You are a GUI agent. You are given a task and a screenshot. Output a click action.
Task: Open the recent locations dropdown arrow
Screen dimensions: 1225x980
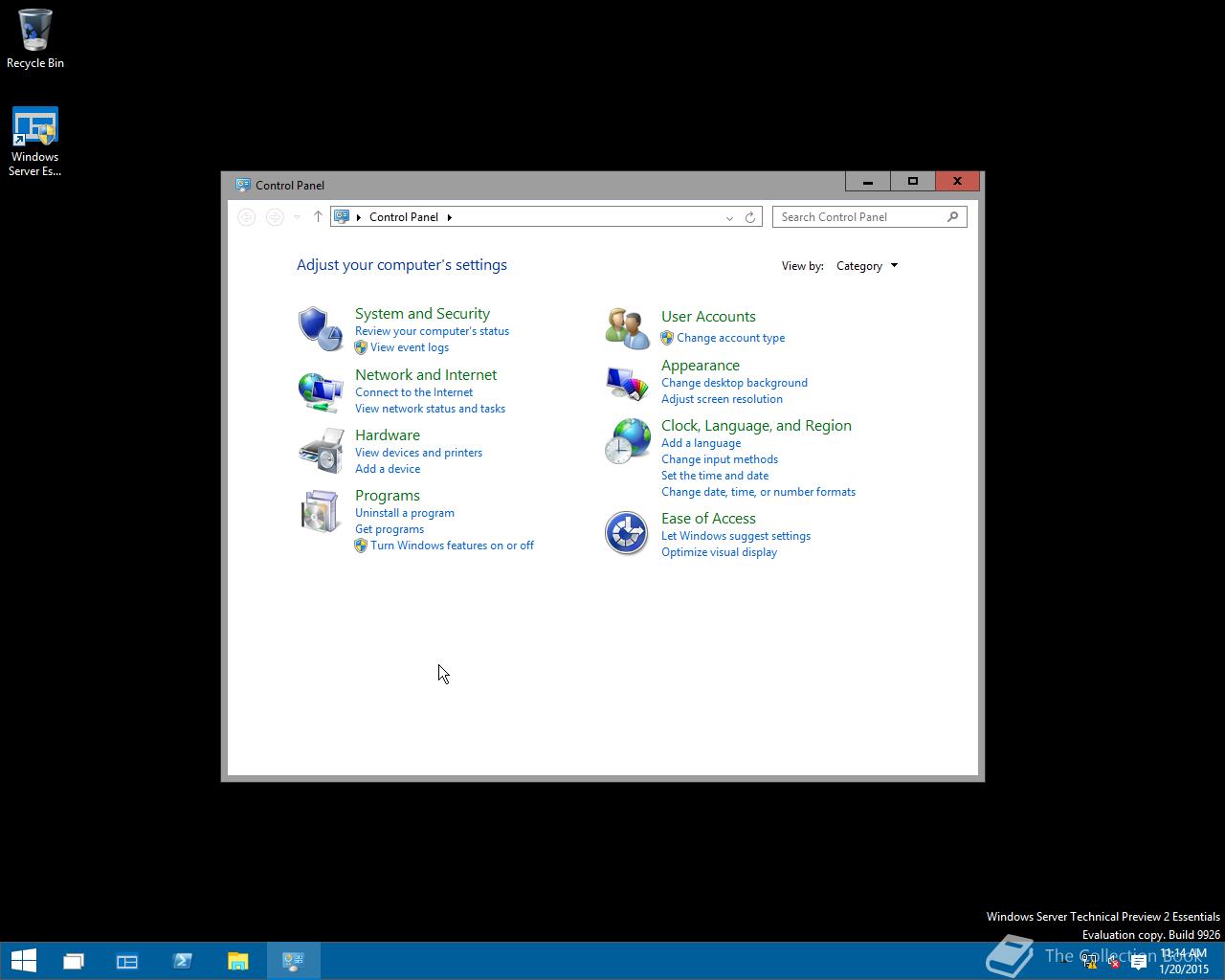[x=298, y=217]
